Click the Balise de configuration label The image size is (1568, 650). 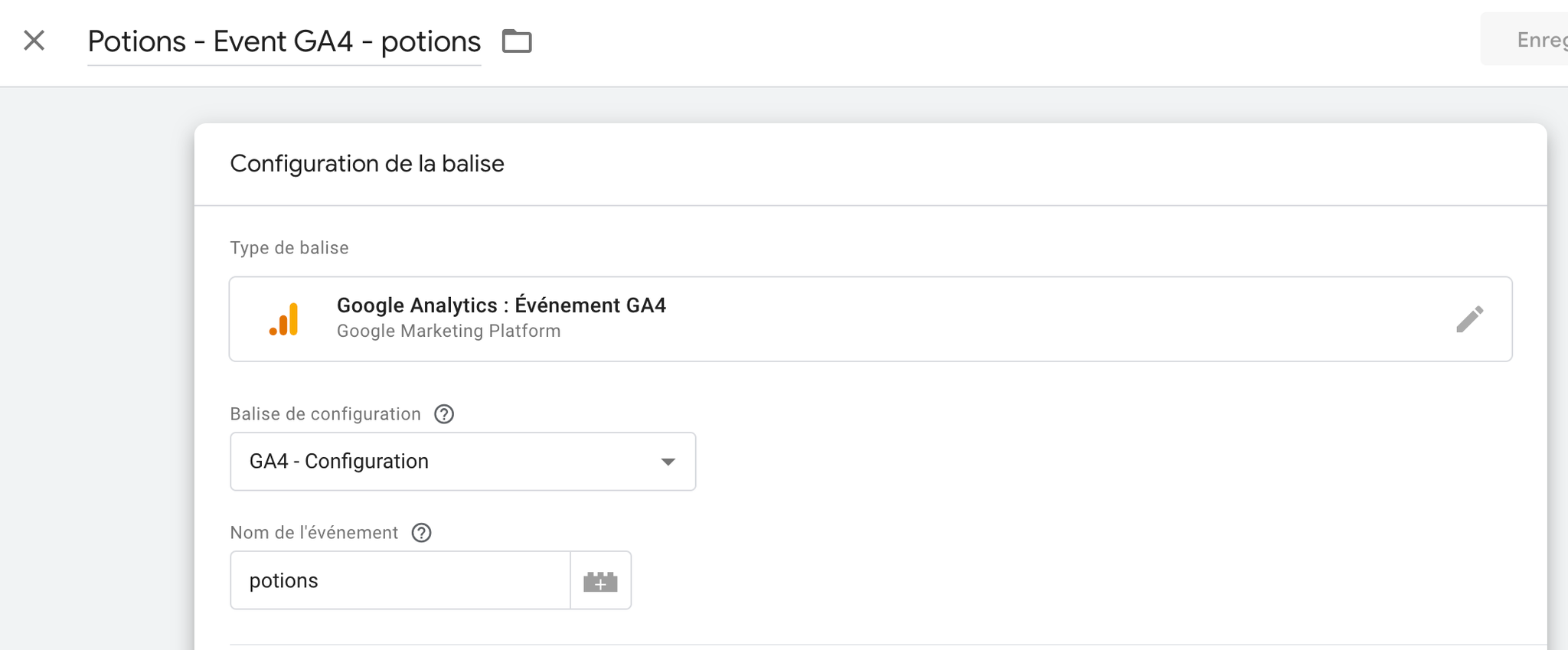click(325, 414)
